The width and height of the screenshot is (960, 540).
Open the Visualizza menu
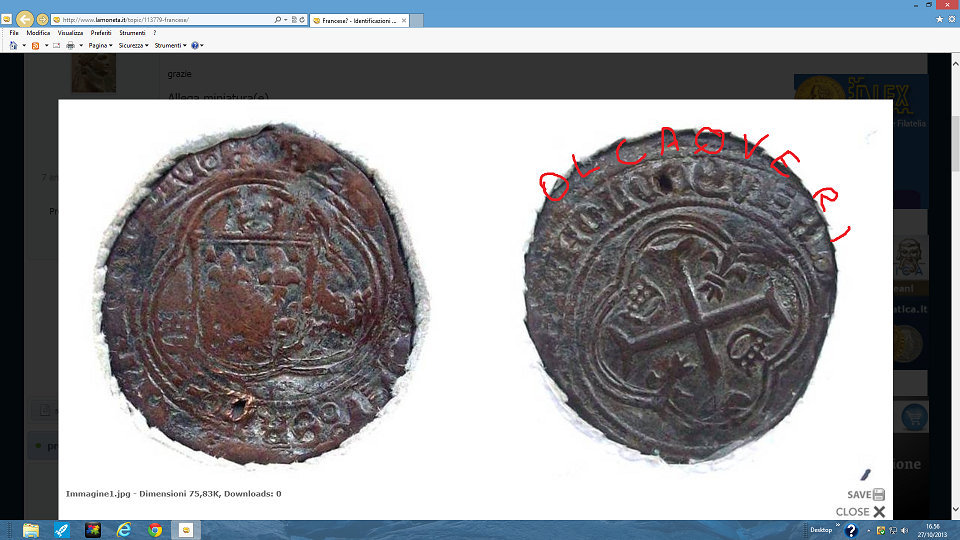(x=70, y=33)
